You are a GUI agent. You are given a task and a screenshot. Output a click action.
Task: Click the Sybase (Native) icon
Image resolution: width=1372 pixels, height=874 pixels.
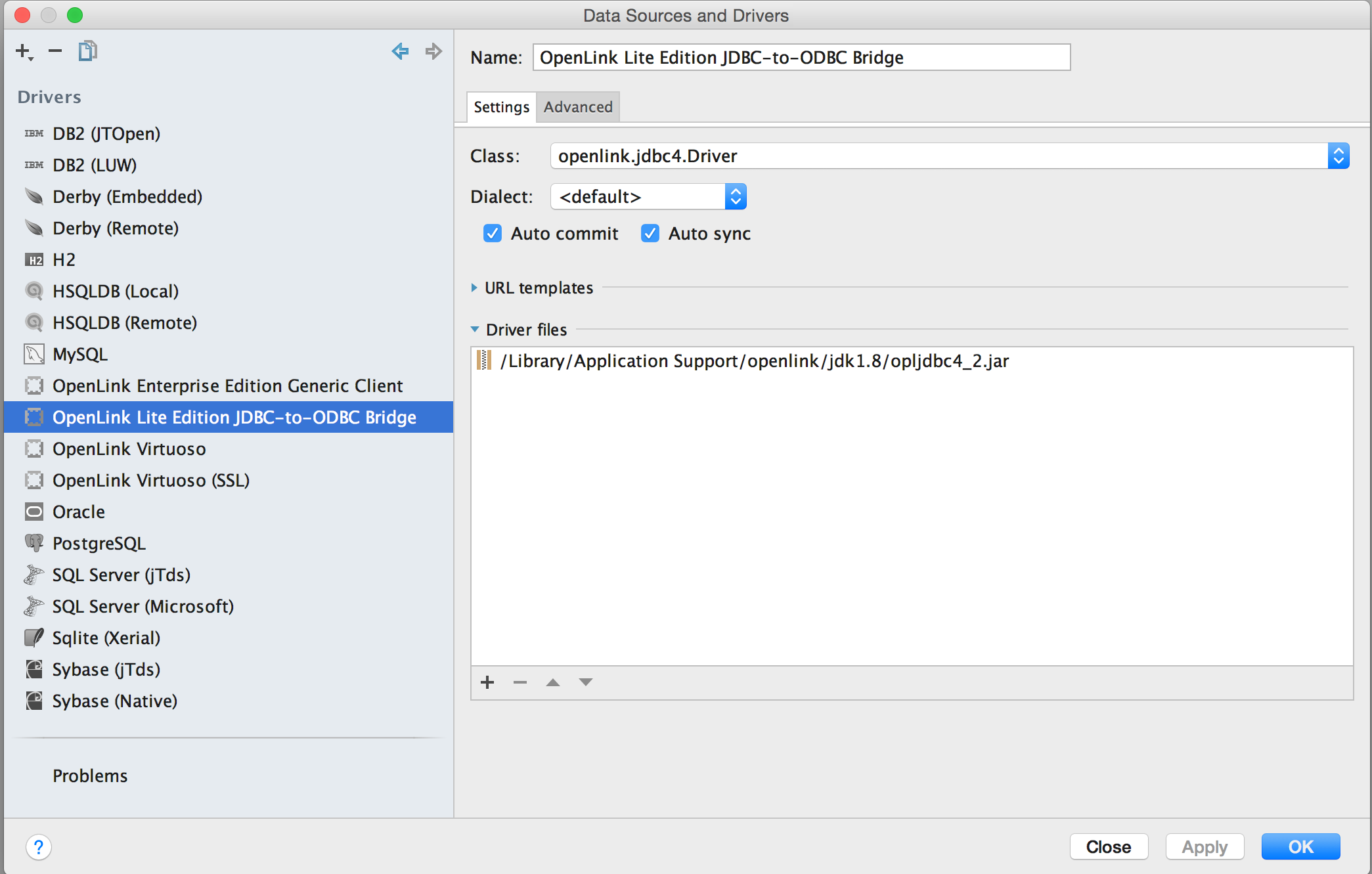[x=34, y=701]
